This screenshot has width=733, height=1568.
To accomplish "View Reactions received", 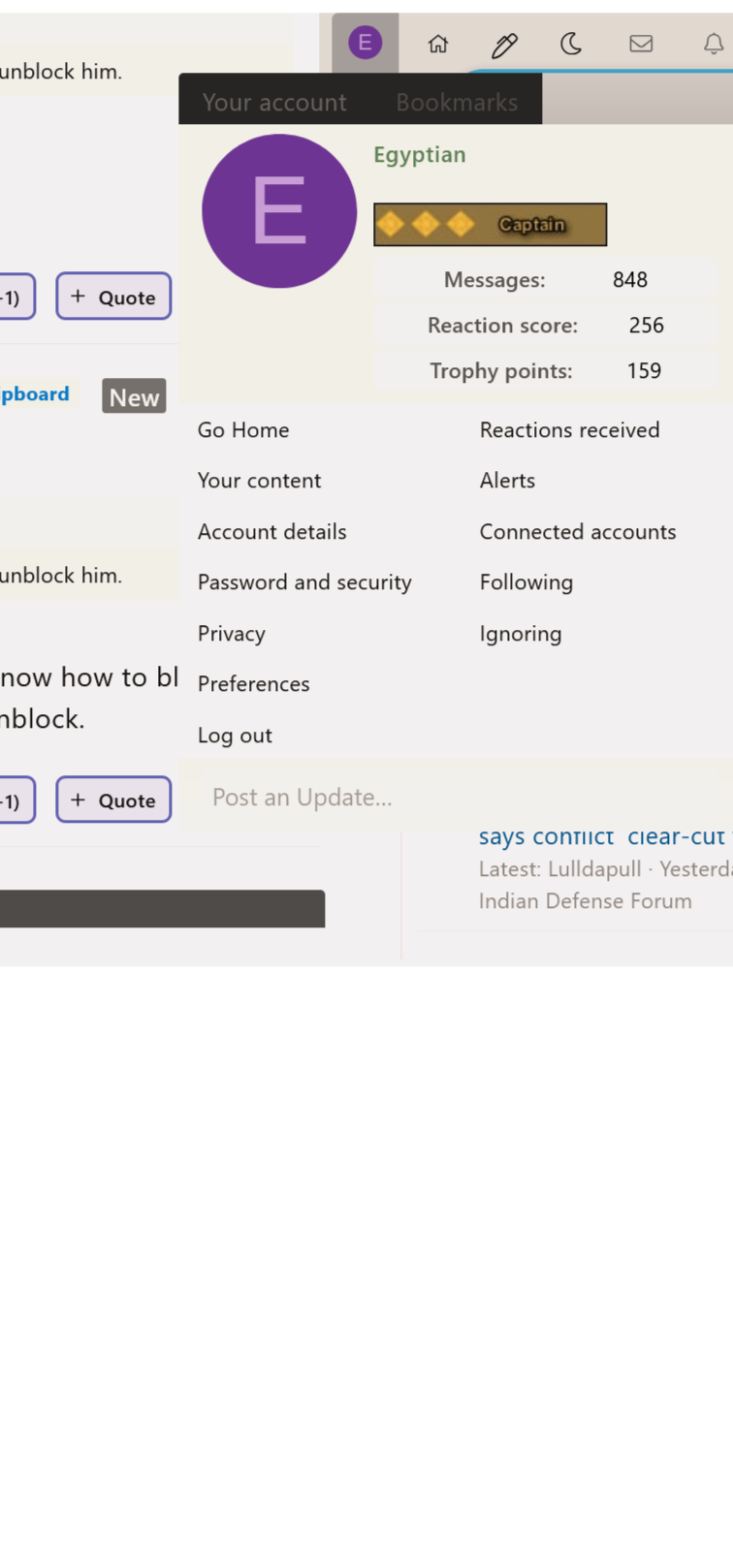I will click(x=569, y=430).
